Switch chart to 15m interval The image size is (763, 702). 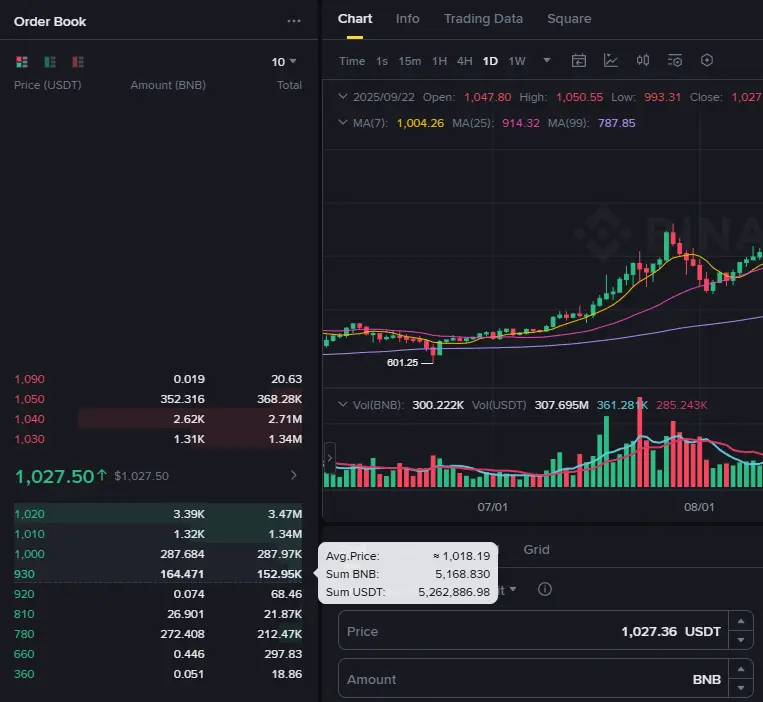(410, 61)
